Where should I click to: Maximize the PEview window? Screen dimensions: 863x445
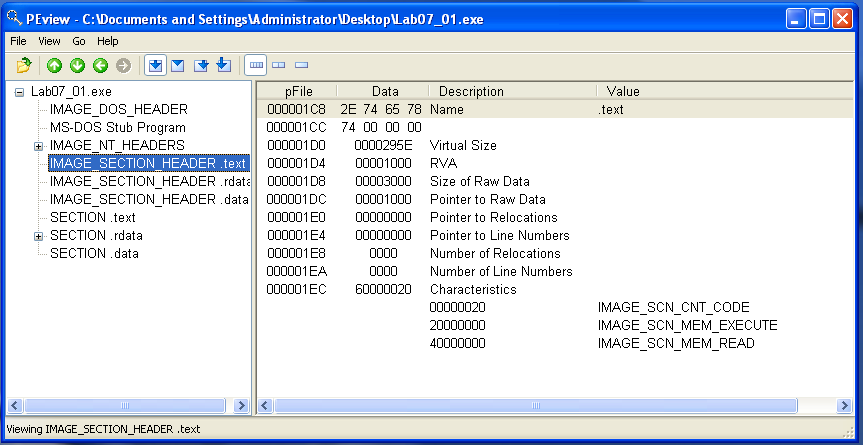[820, 19]
